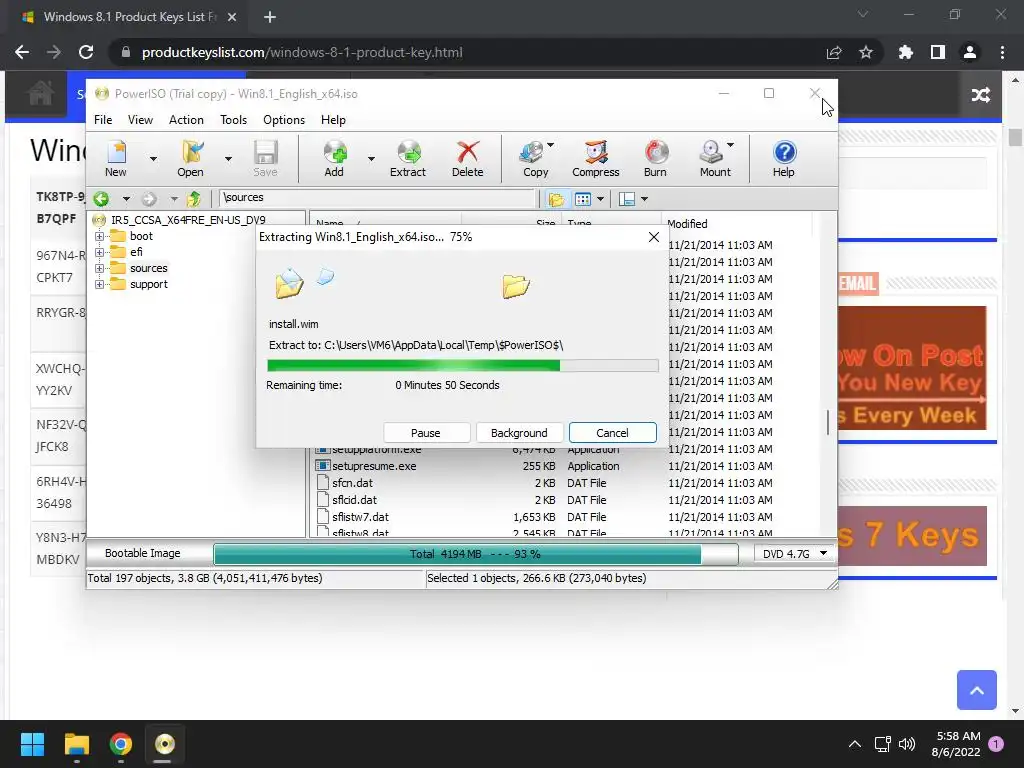Screen dimensions: 1024x768
Task: Open the view mode dropdown arrow
Action: point(600,199)
